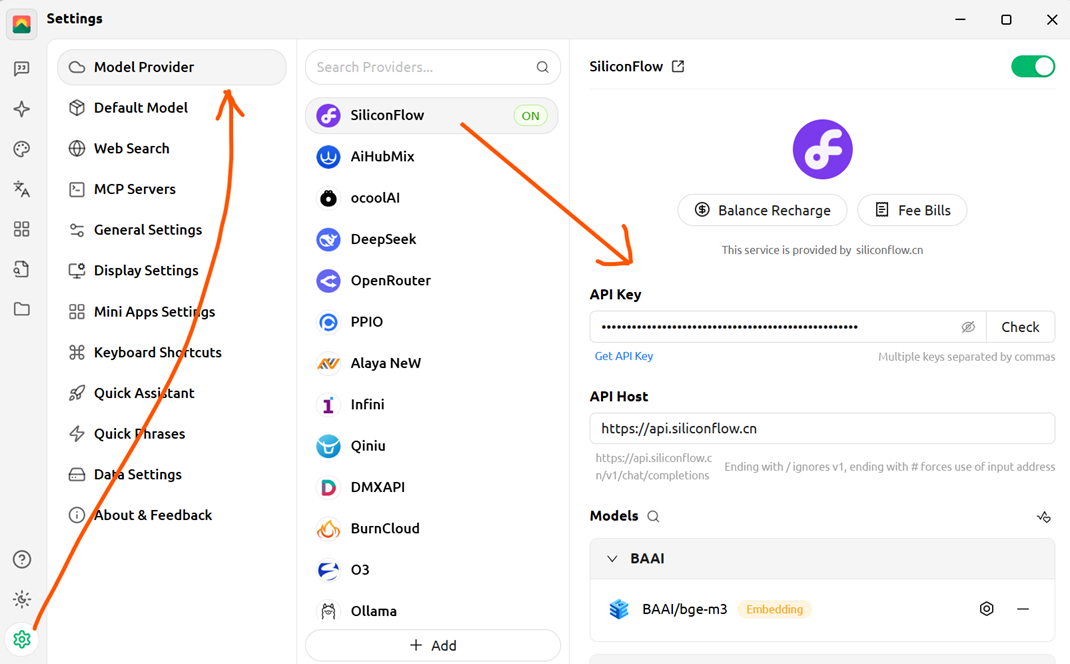This screenshot has width=1070, height=664.
Task: Open Model Provider settings
Action: point(172,67)
